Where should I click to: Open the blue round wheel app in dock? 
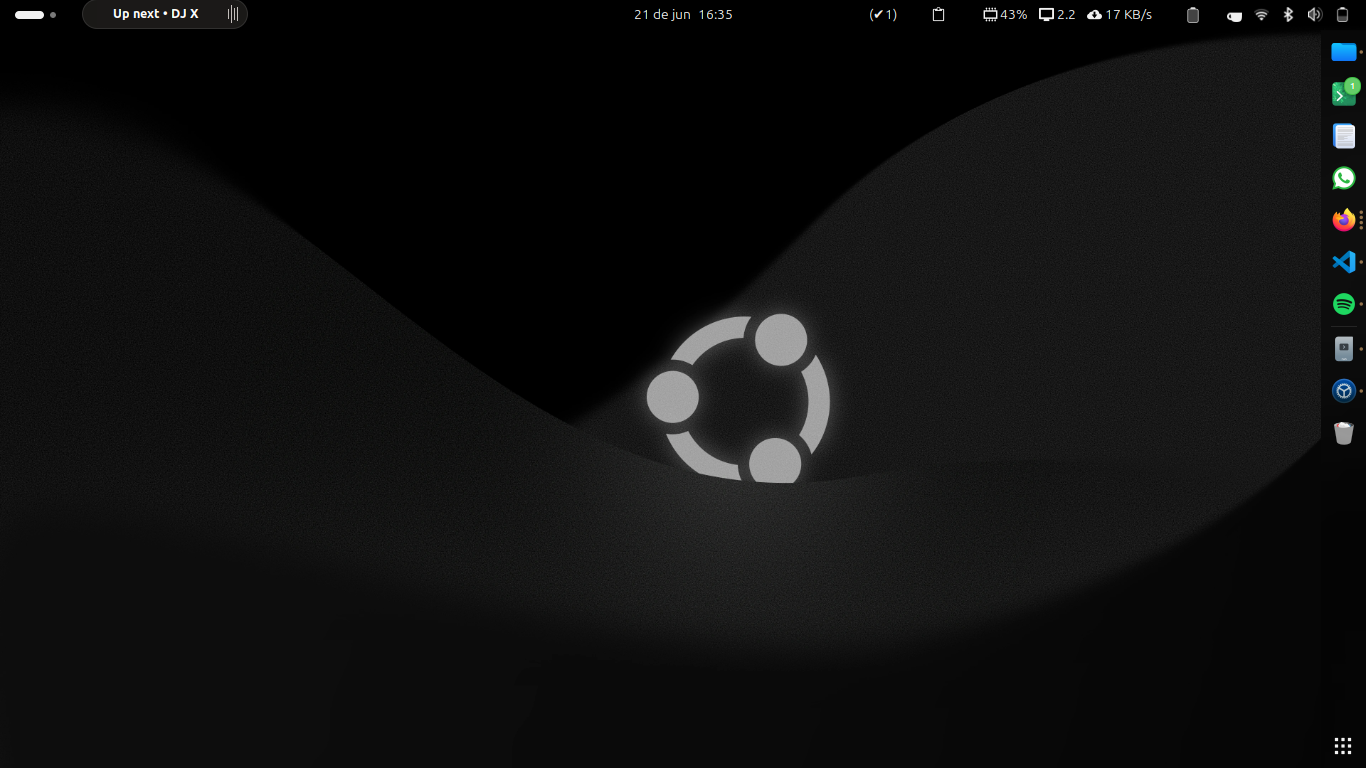1343,391
